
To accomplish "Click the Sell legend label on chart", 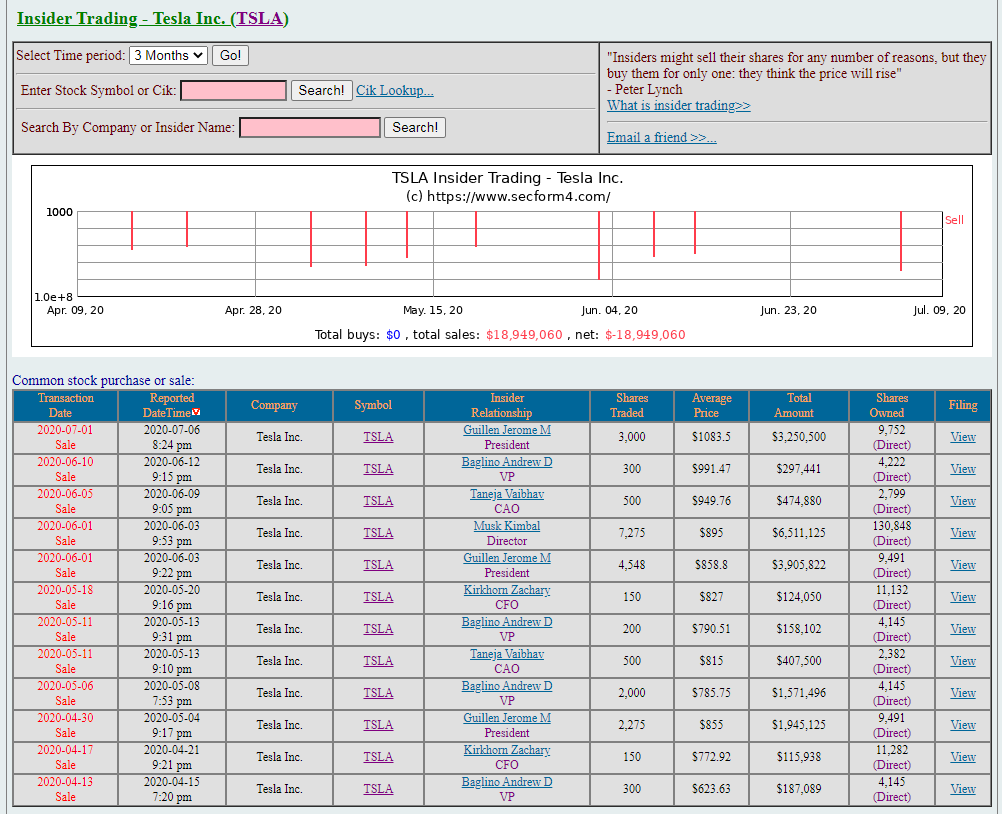I will tap(954, 220).
